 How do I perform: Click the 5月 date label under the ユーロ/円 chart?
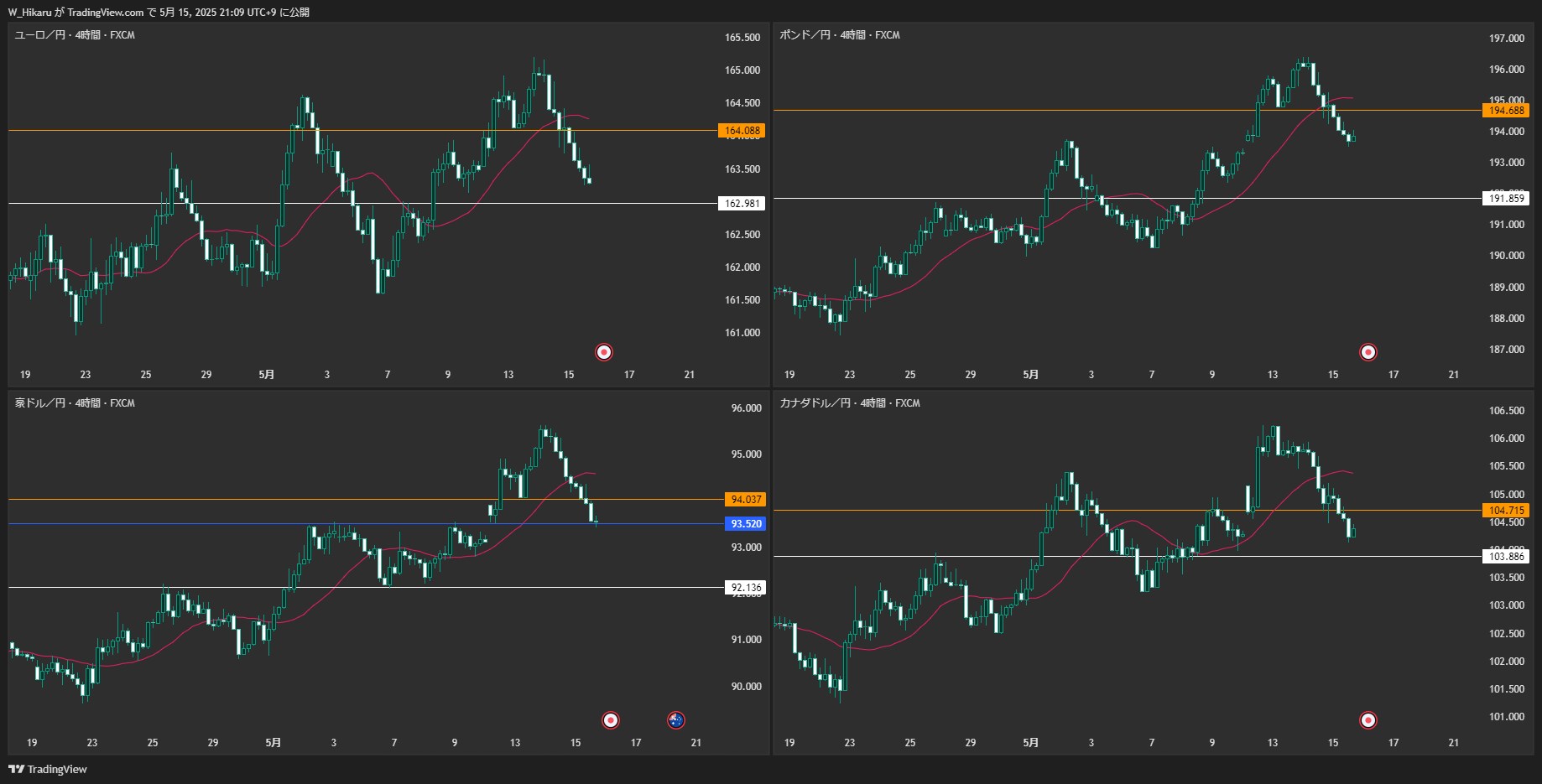[x=266, y=375]
